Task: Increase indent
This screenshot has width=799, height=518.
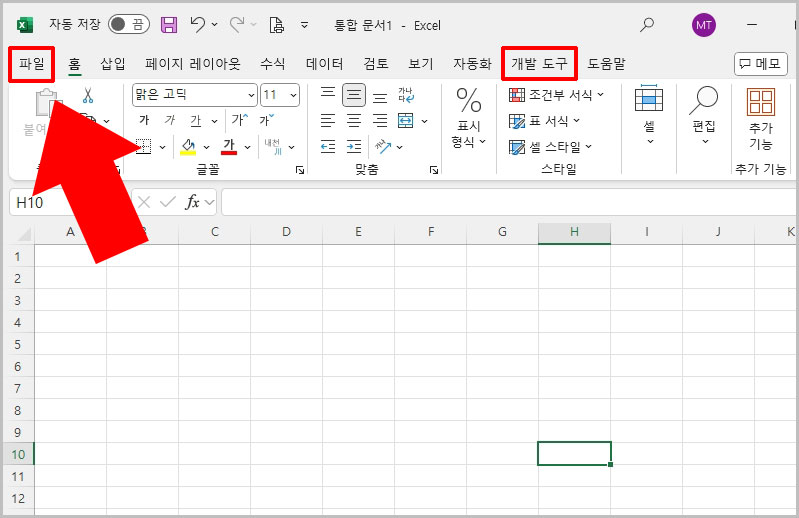Action: point(354,147)
